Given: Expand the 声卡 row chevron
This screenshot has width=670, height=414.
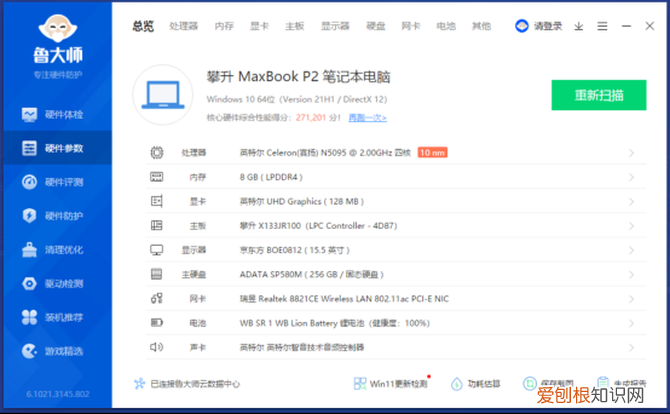Looking at the screenshot, I should tap(631, 348).
